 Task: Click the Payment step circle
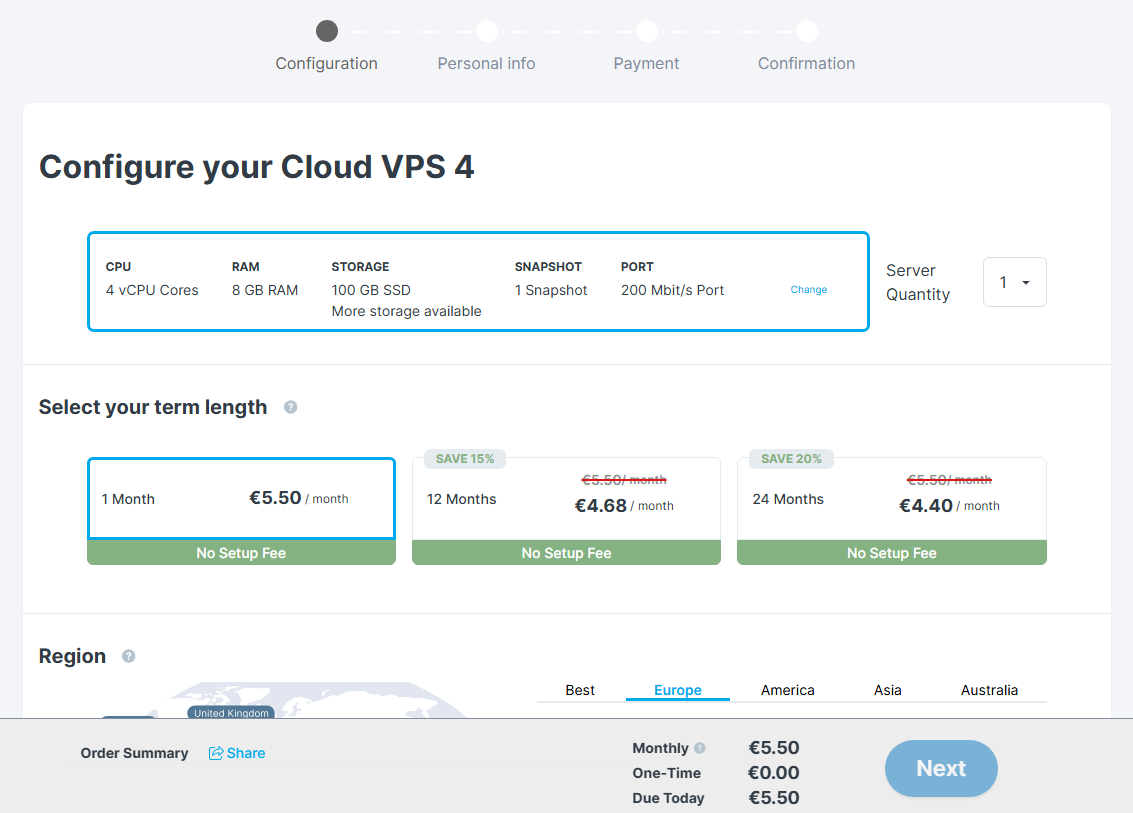[647, 31]
